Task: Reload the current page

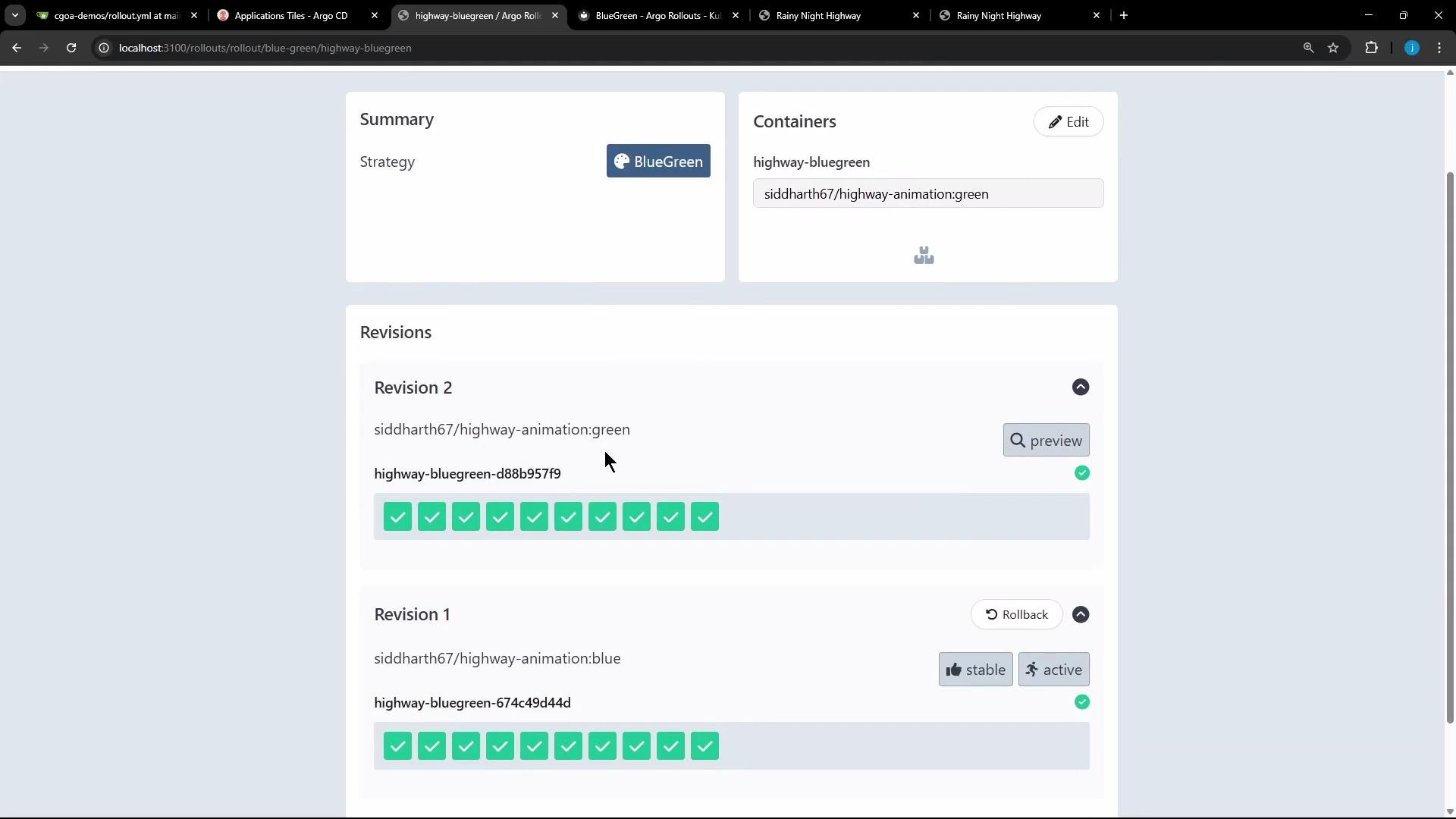Action: pos(71,48)
